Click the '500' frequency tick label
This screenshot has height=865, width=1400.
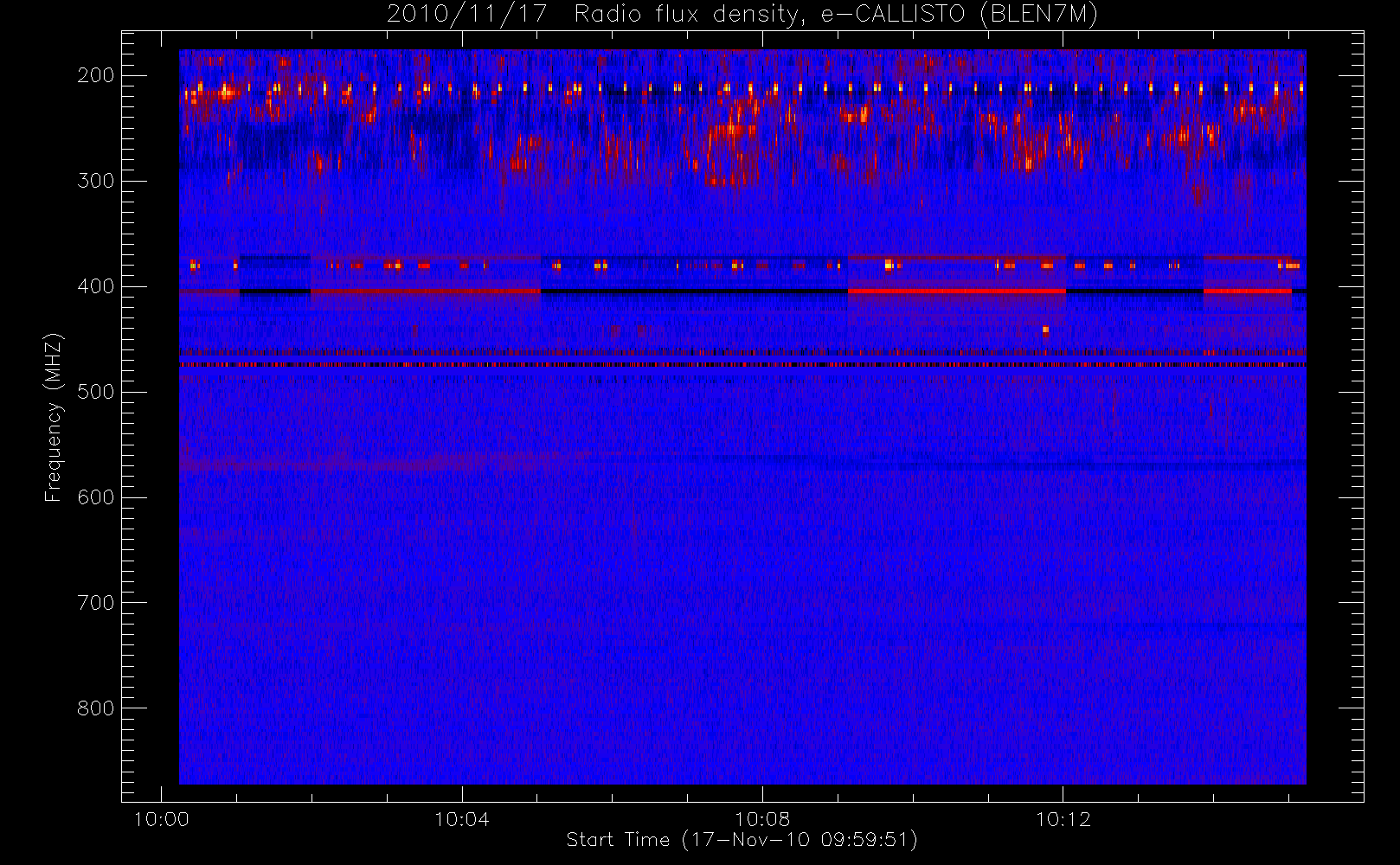point(96,392)
